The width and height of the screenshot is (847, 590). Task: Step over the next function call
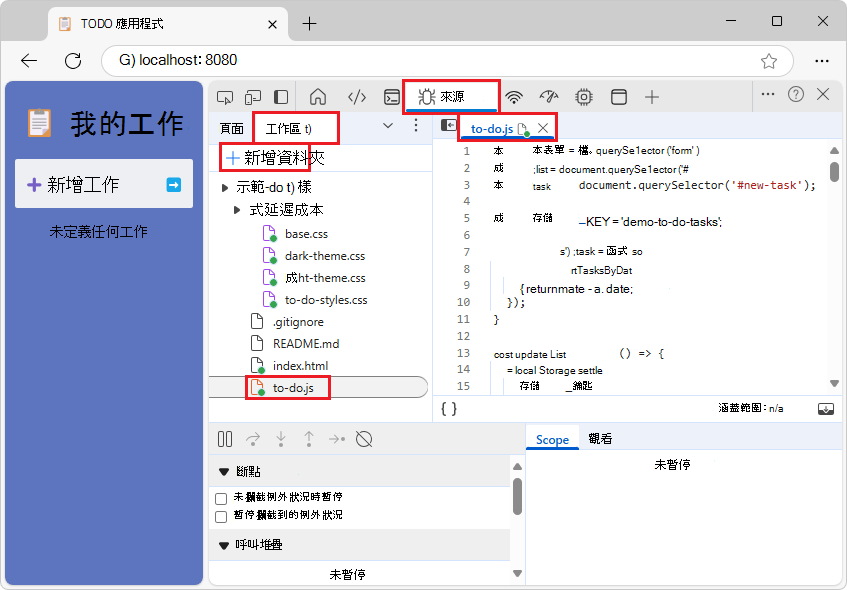[x=252, y=438]
